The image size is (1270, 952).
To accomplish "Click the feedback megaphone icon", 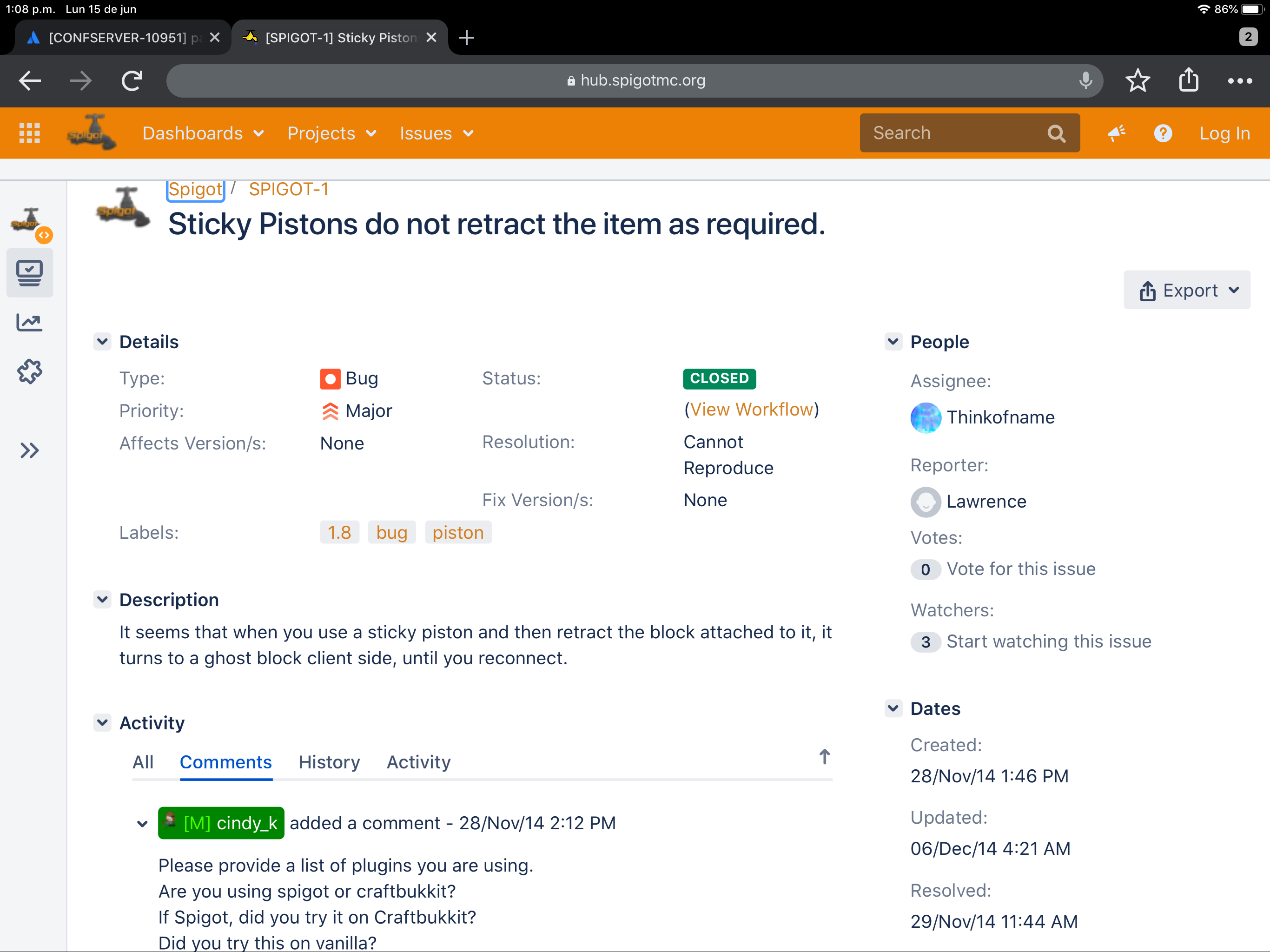I will [1116, 133].
